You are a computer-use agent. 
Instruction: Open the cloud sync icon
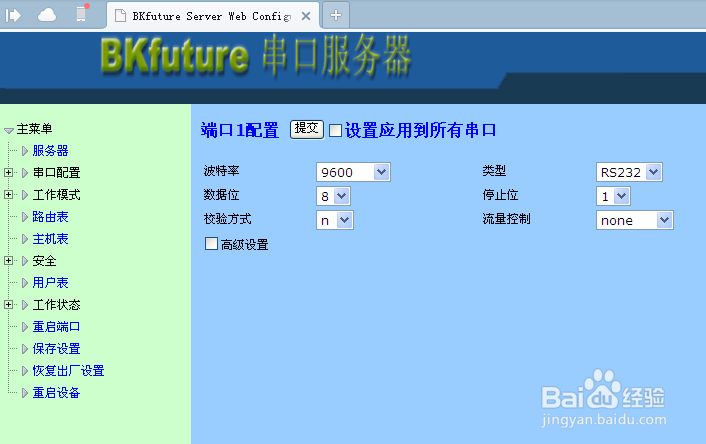pos(47,16)
